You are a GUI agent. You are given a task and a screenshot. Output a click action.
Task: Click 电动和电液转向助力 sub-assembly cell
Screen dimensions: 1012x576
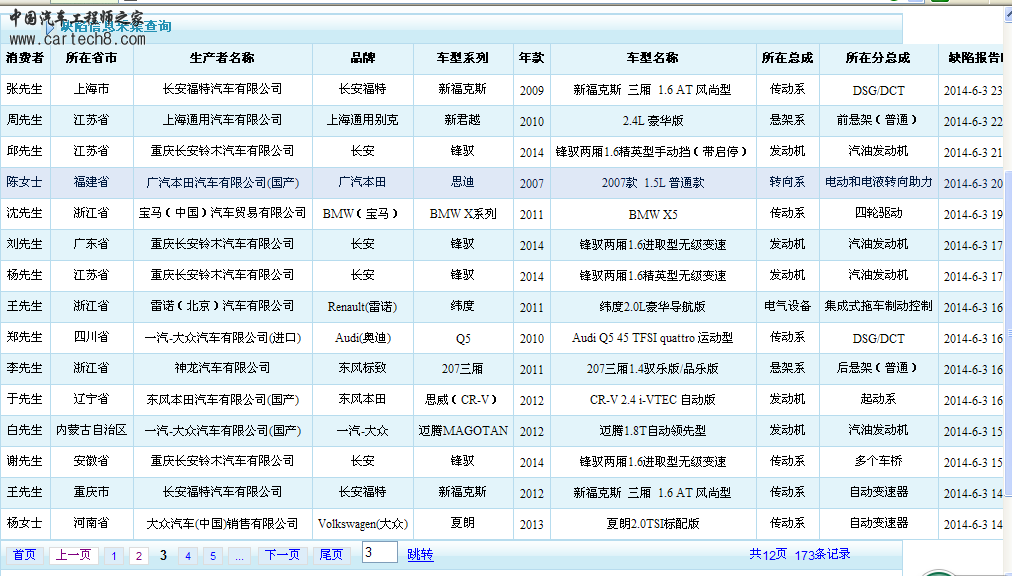pos(878,183)
